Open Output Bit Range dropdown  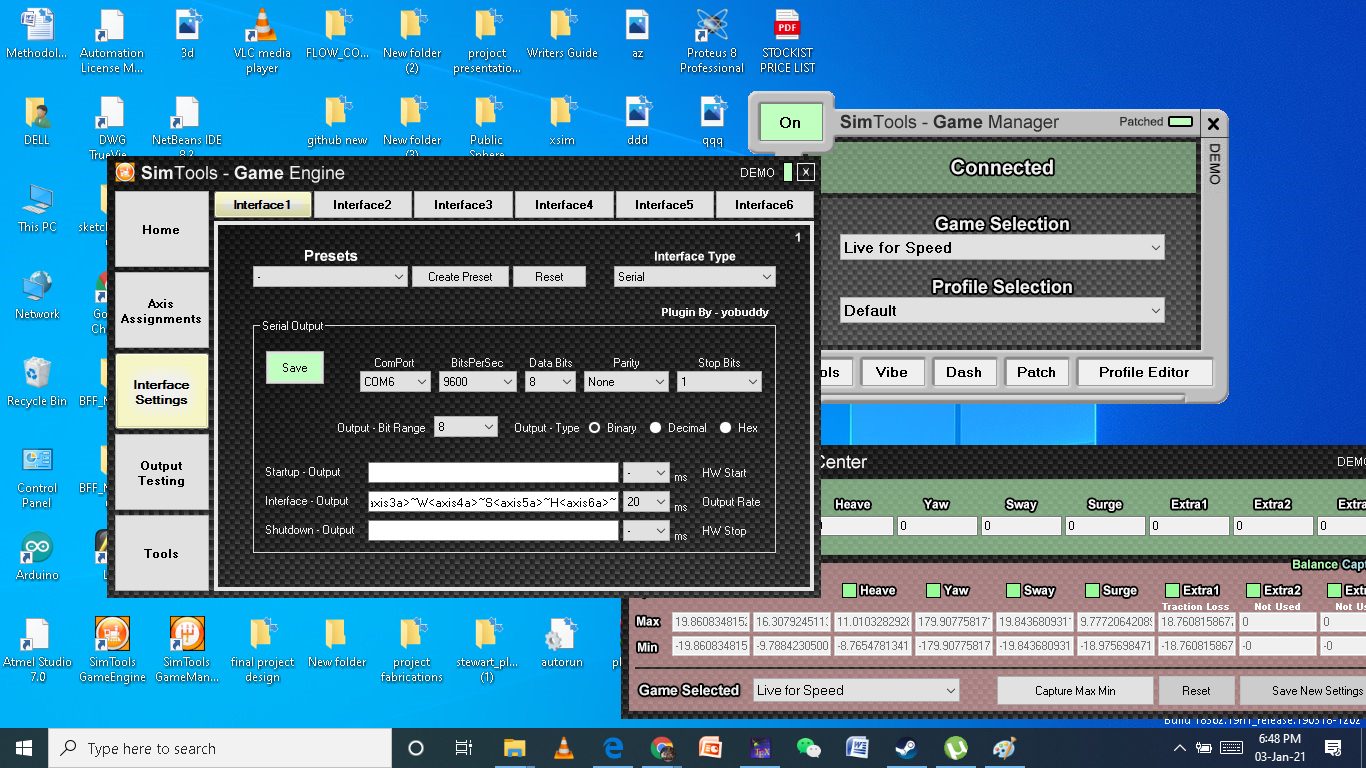tap(466, 428)
